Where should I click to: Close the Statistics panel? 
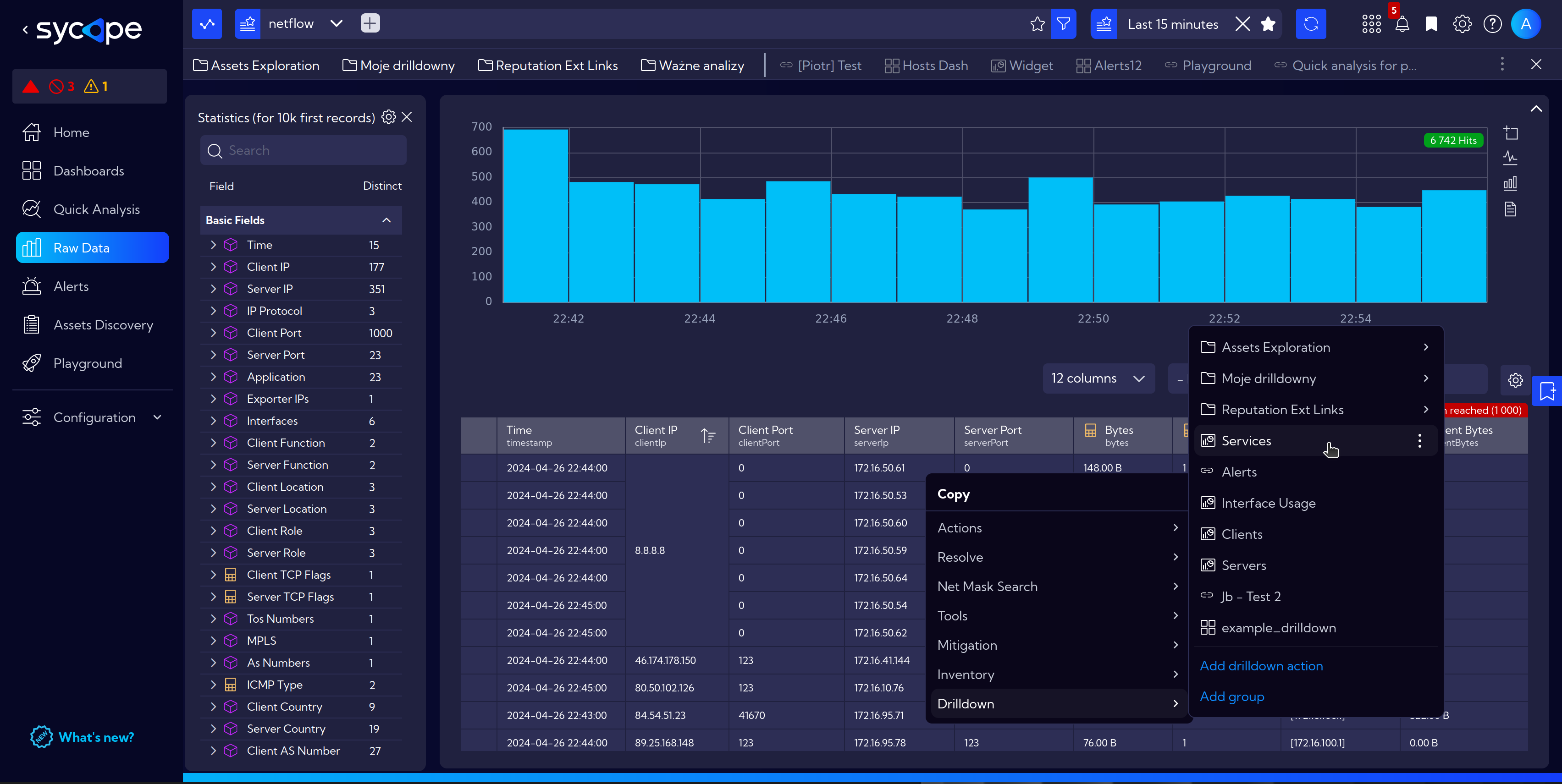407,117
